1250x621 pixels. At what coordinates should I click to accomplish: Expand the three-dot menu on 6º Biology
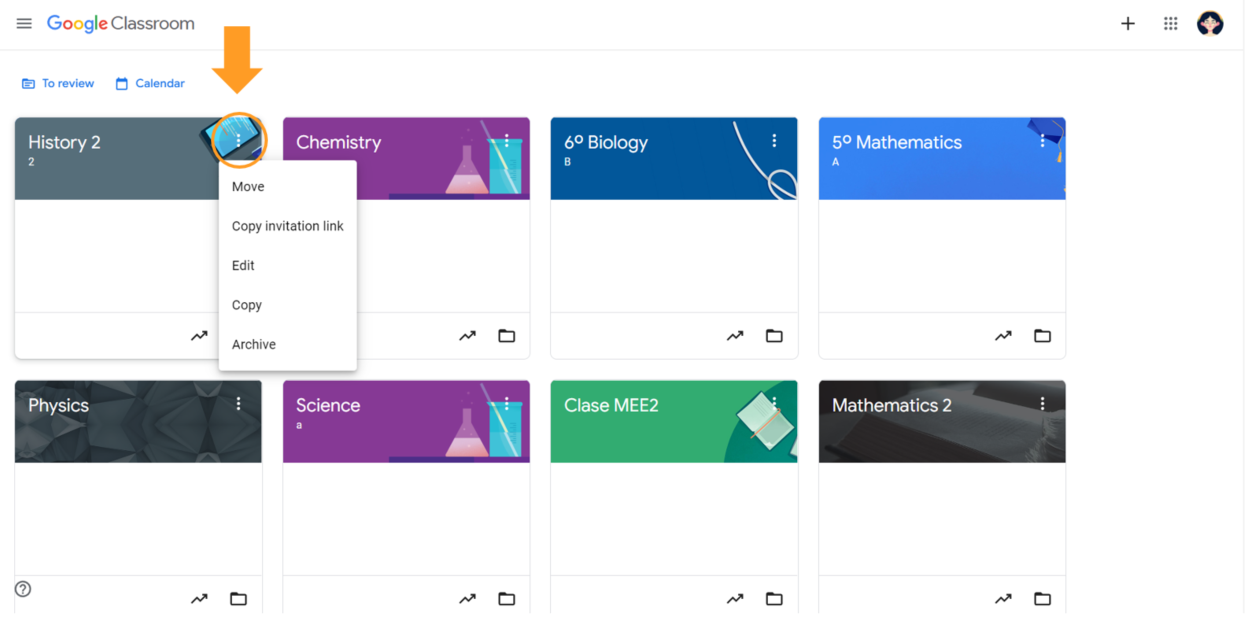point(774,141)
